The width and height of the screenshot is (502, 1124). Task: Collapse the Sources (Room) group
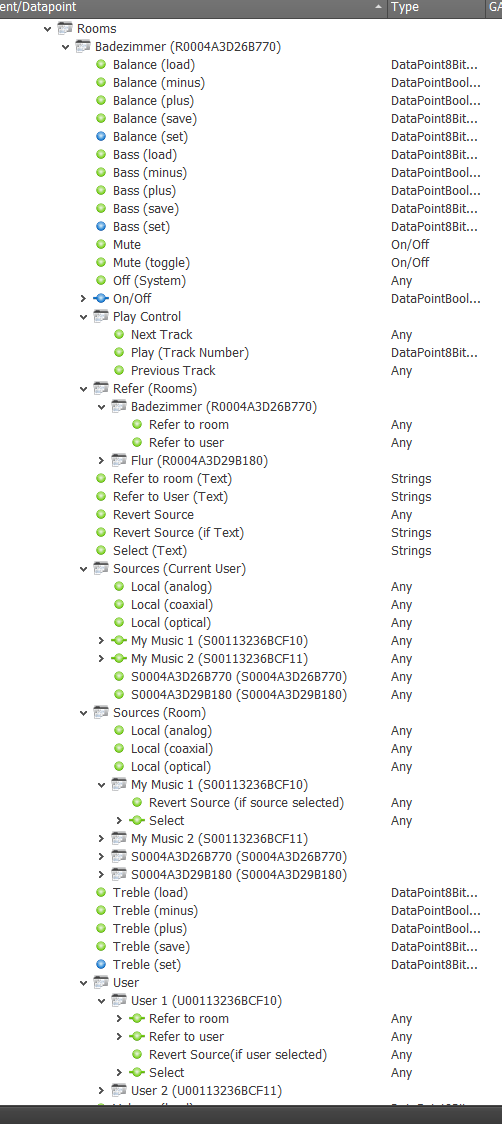83,713
